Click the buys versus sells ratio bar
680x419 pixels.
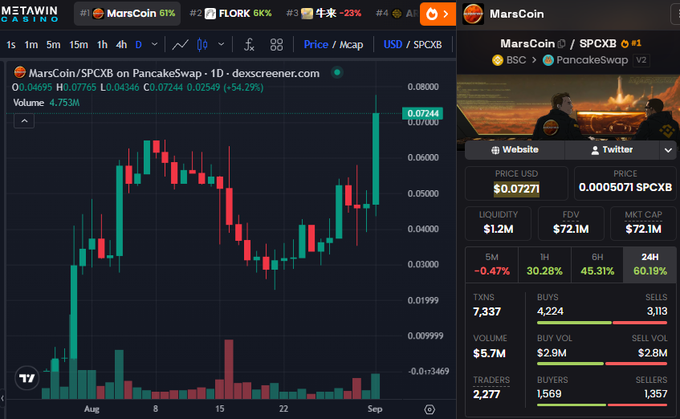coord(602,323)
